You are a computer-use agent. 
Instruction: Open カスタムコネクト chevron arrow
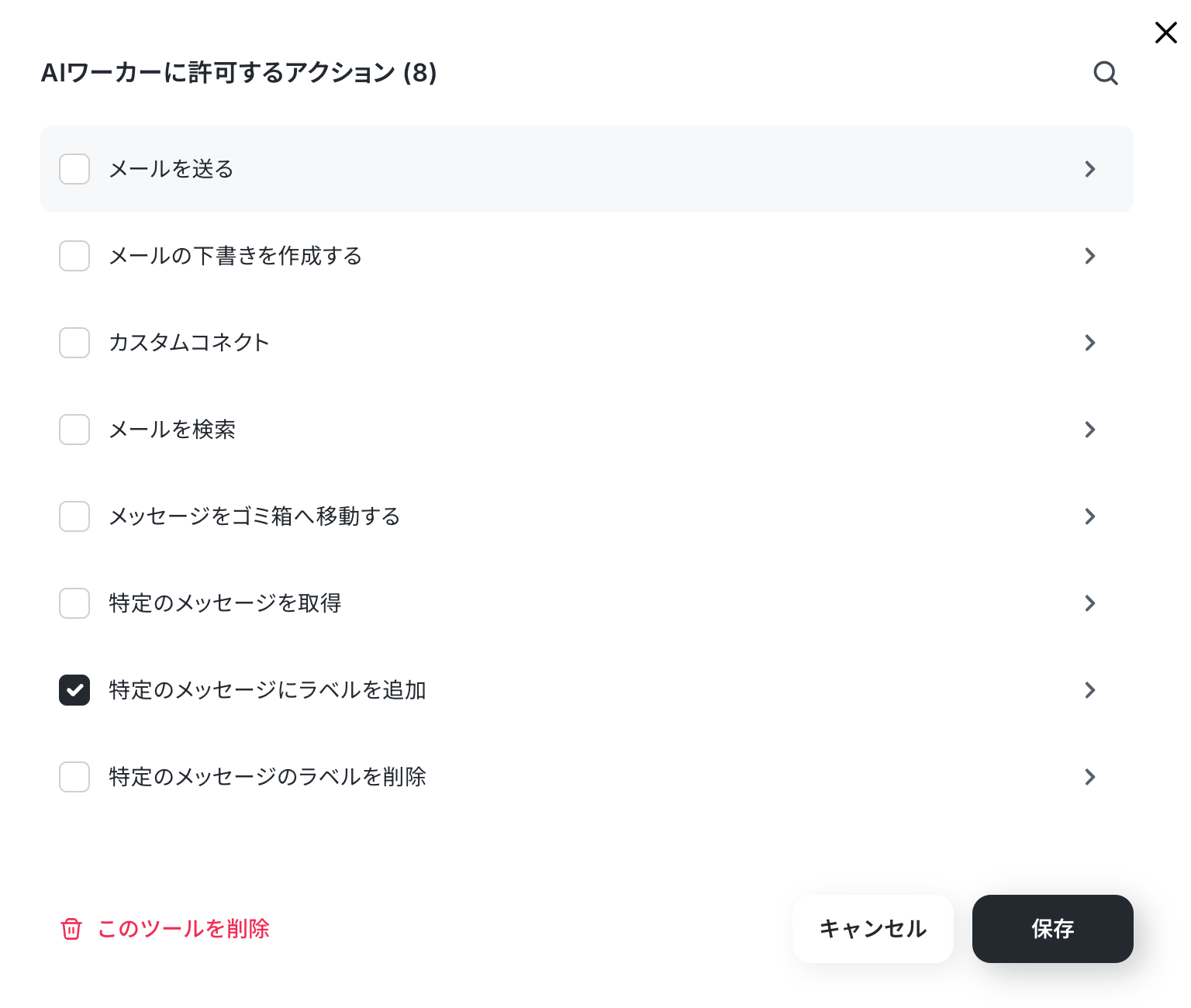(1090, 343)
